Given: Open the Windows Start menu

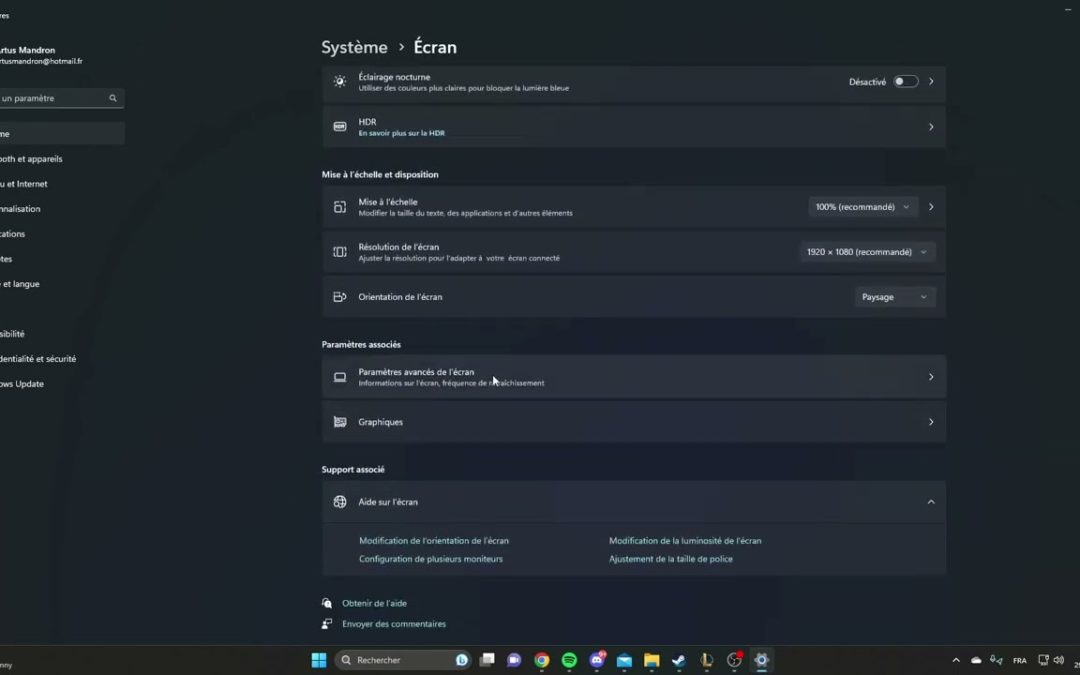Looking at the screenshot, I should pos(319,661).
